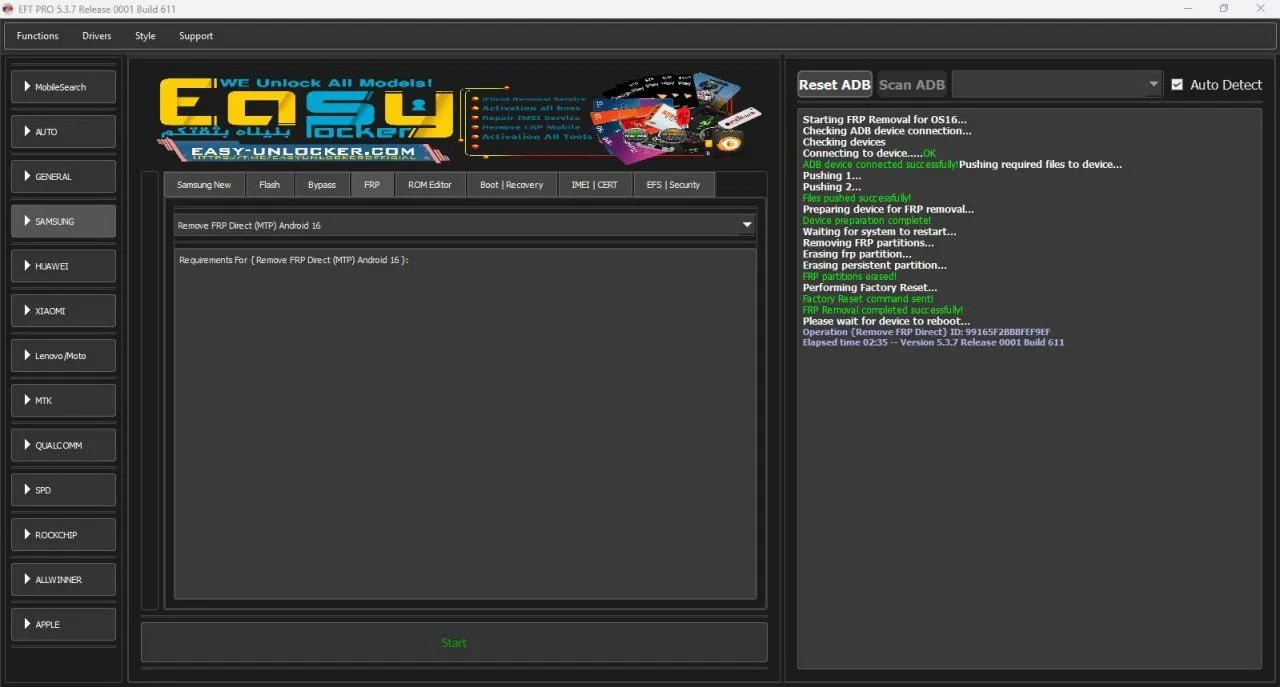Expand the MobileSearch sidebar section
Image resolution: width=1280 pixels, height=687 pixels.
[x=63, y=87]
